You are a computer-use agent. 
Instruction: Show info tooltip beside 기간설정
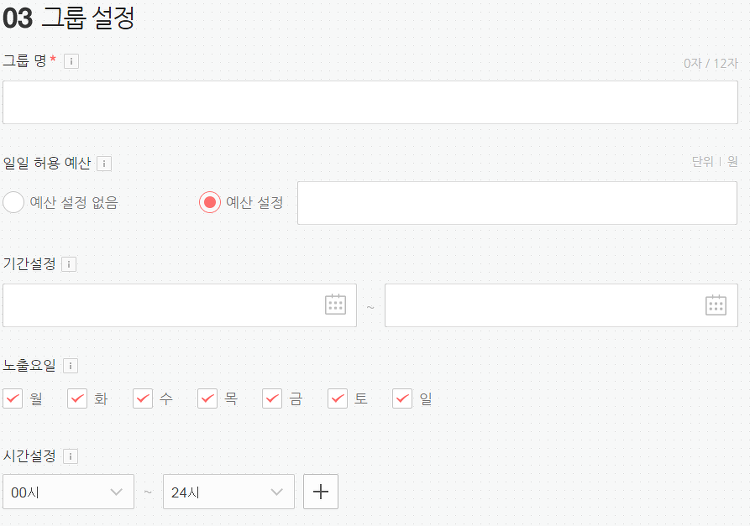pos(69,264)
